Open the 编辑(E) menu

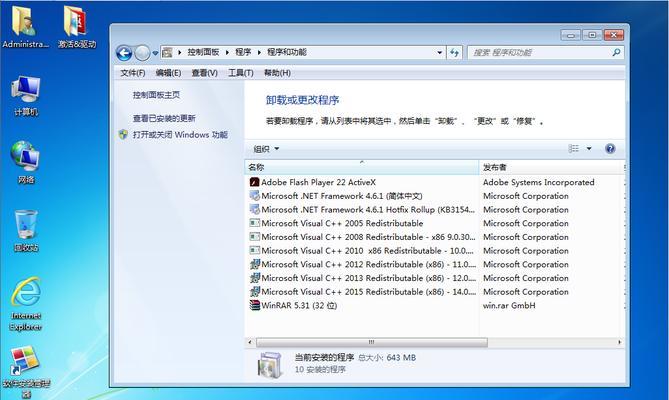pyautogui.click(x=169, y=73)
